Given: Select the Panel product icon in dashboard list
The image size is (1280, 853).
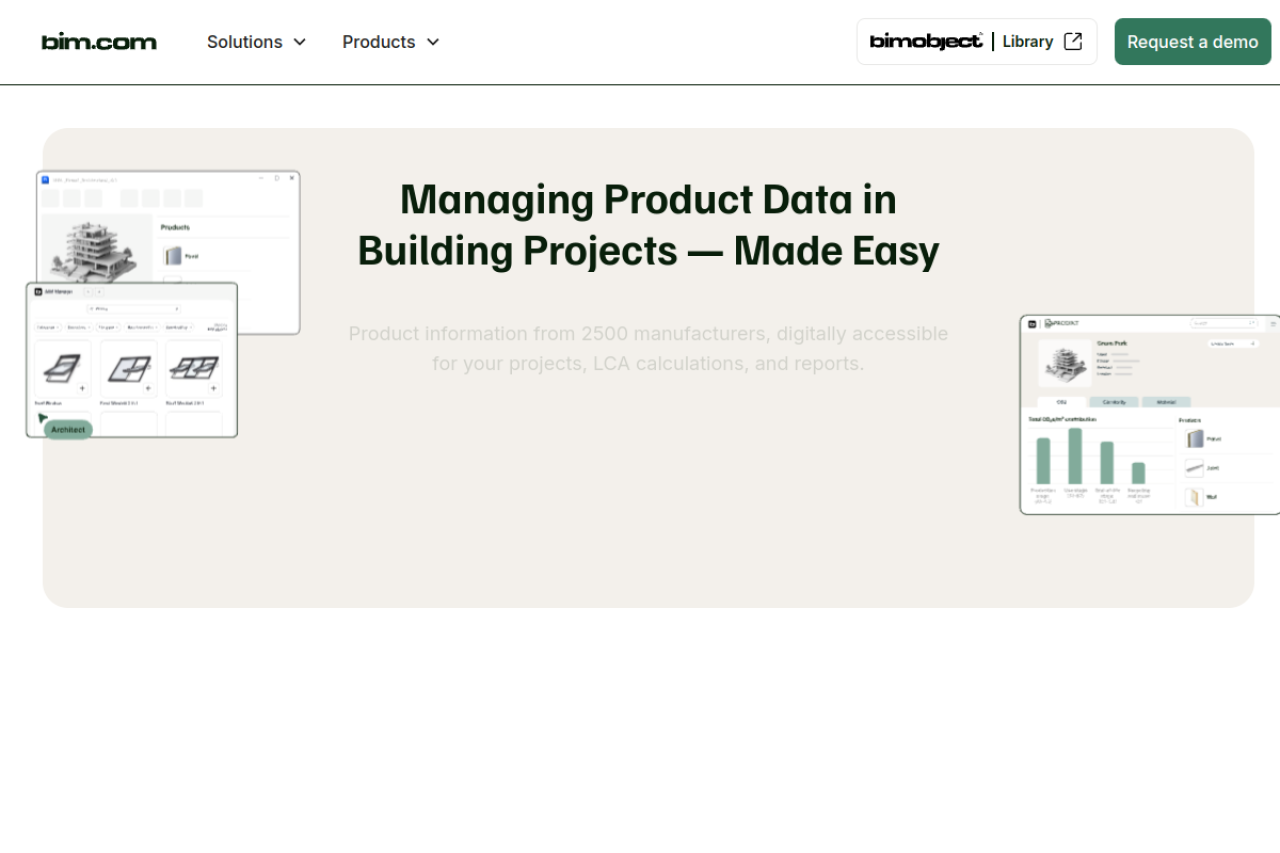Looking at the screenshot, I should pos(1194,439).
